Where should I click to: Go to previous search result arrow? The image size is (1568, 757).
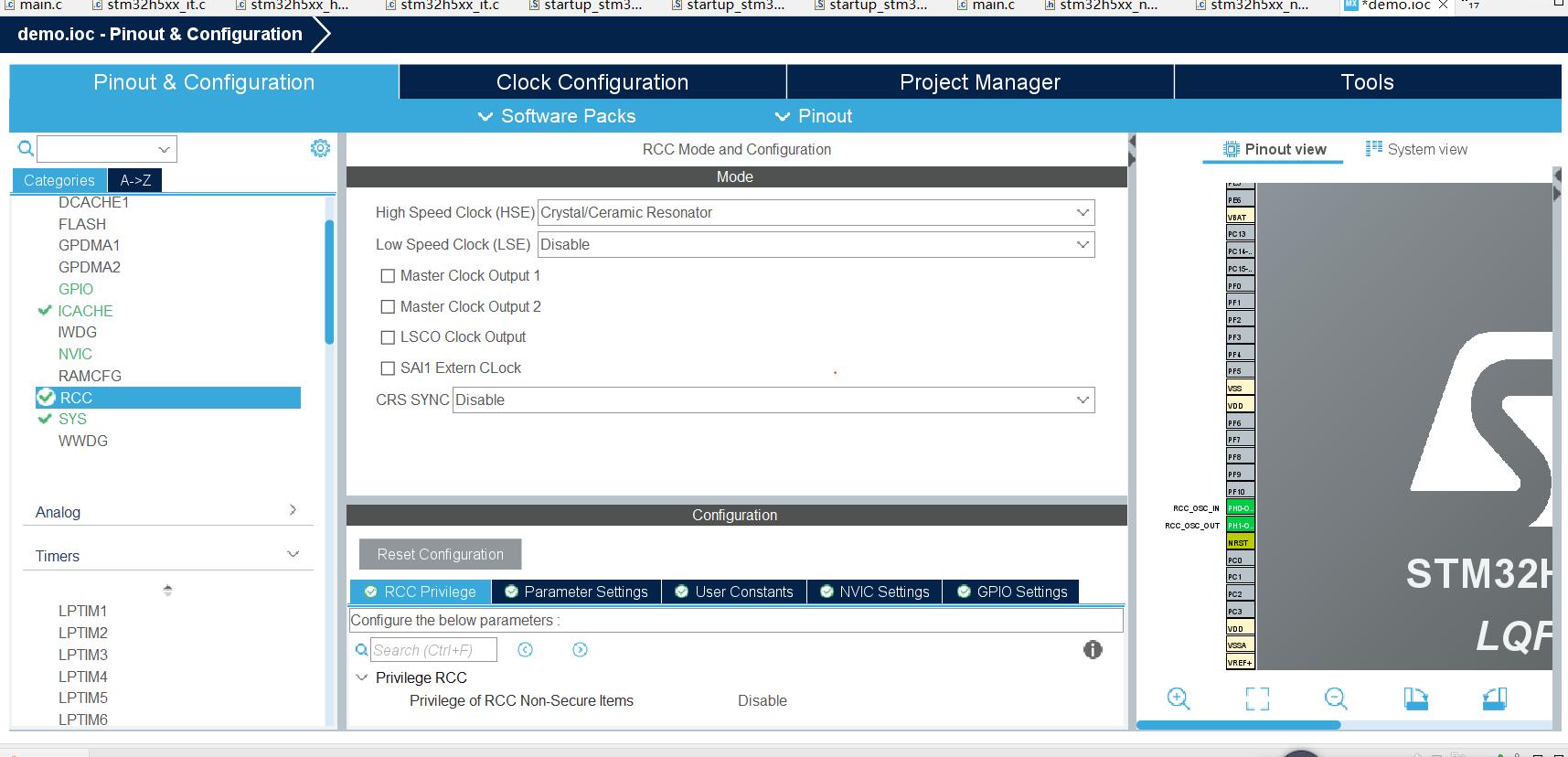[x=525, y=650]
